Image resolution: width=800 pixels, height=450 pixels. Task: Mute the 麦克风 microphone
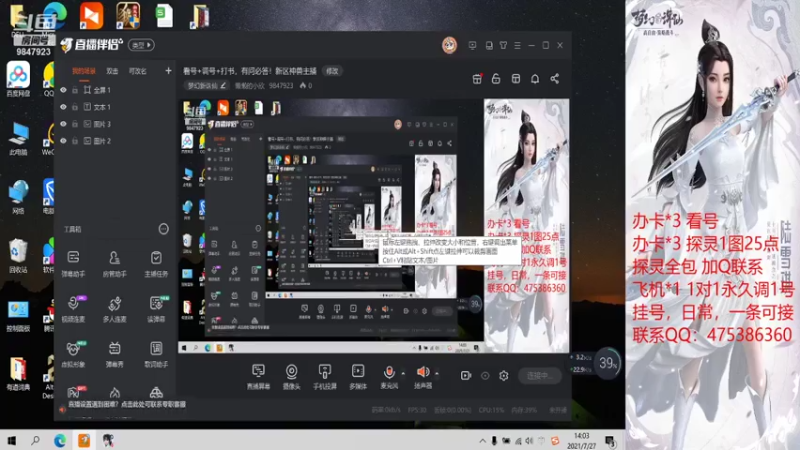389,377
